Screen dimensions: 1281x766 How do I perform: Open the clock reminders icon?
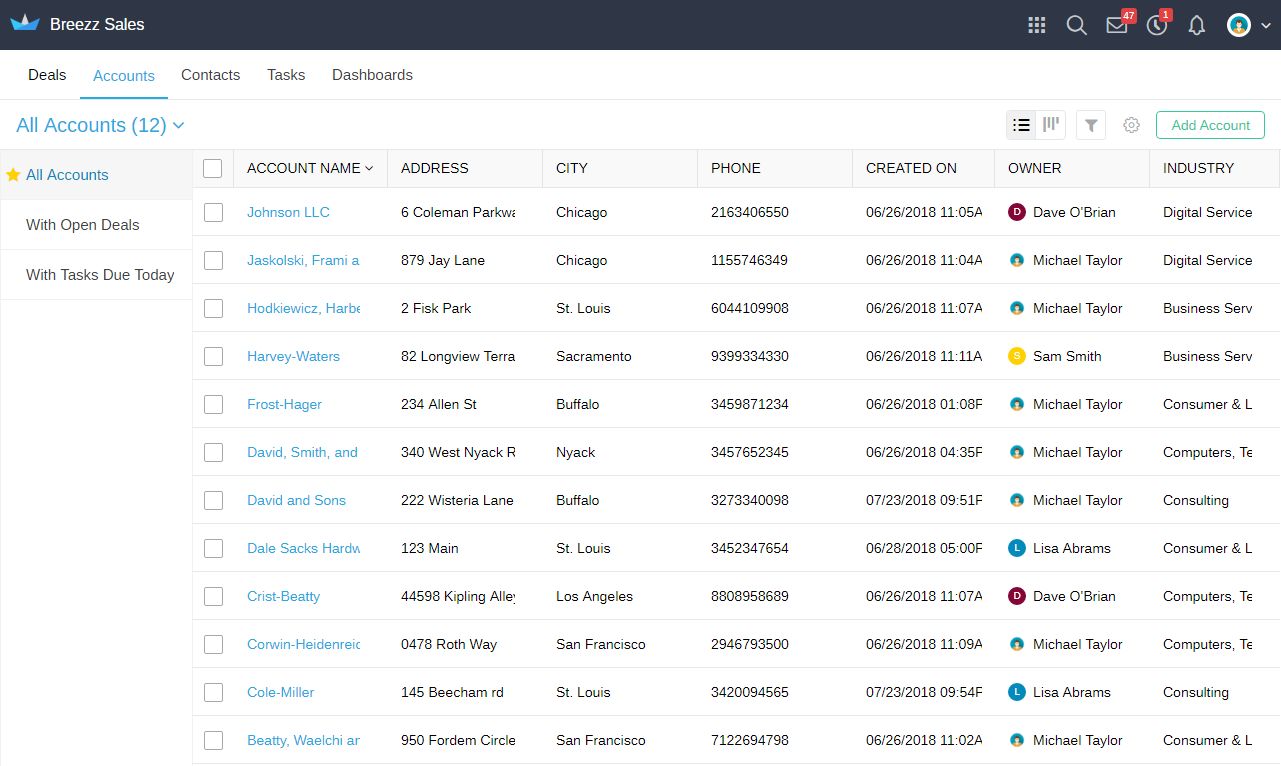coord(1157,25)
